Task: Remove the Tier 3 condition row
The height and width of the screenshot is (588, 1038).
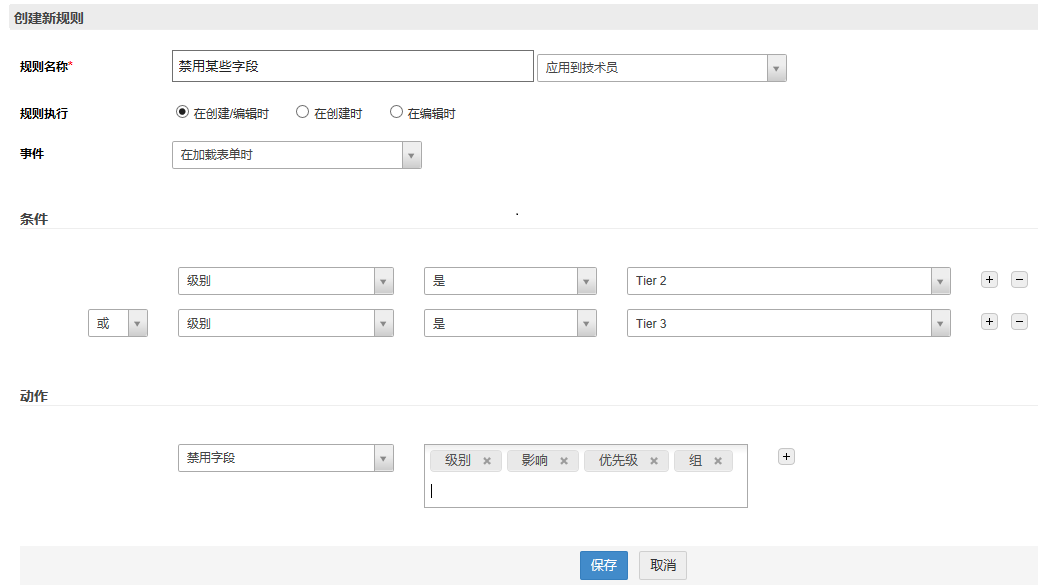Action: point(1019,322)
